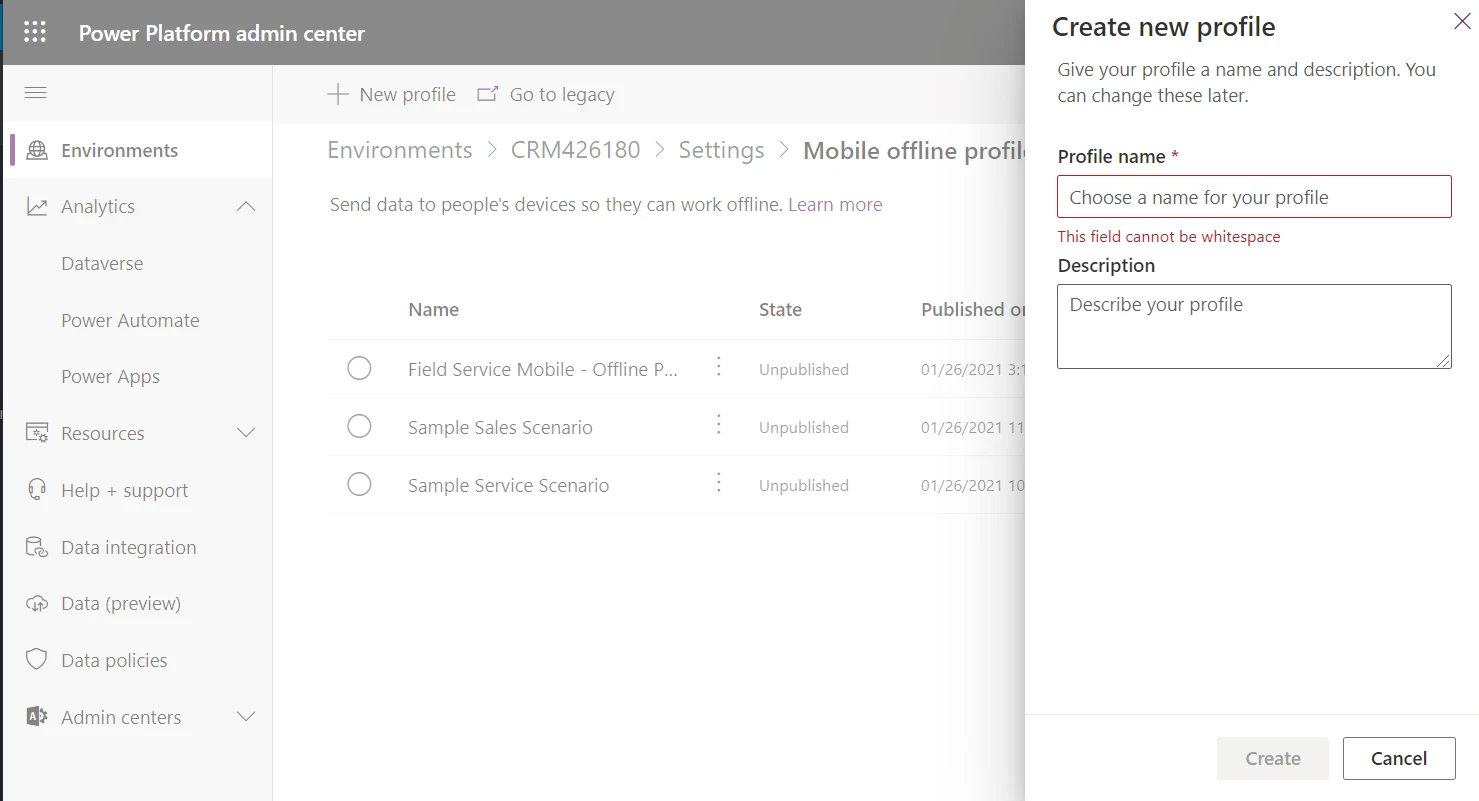Click the Help + support headset icon
The height and width of the screenshot is (801, 1479).
(37, 490)
